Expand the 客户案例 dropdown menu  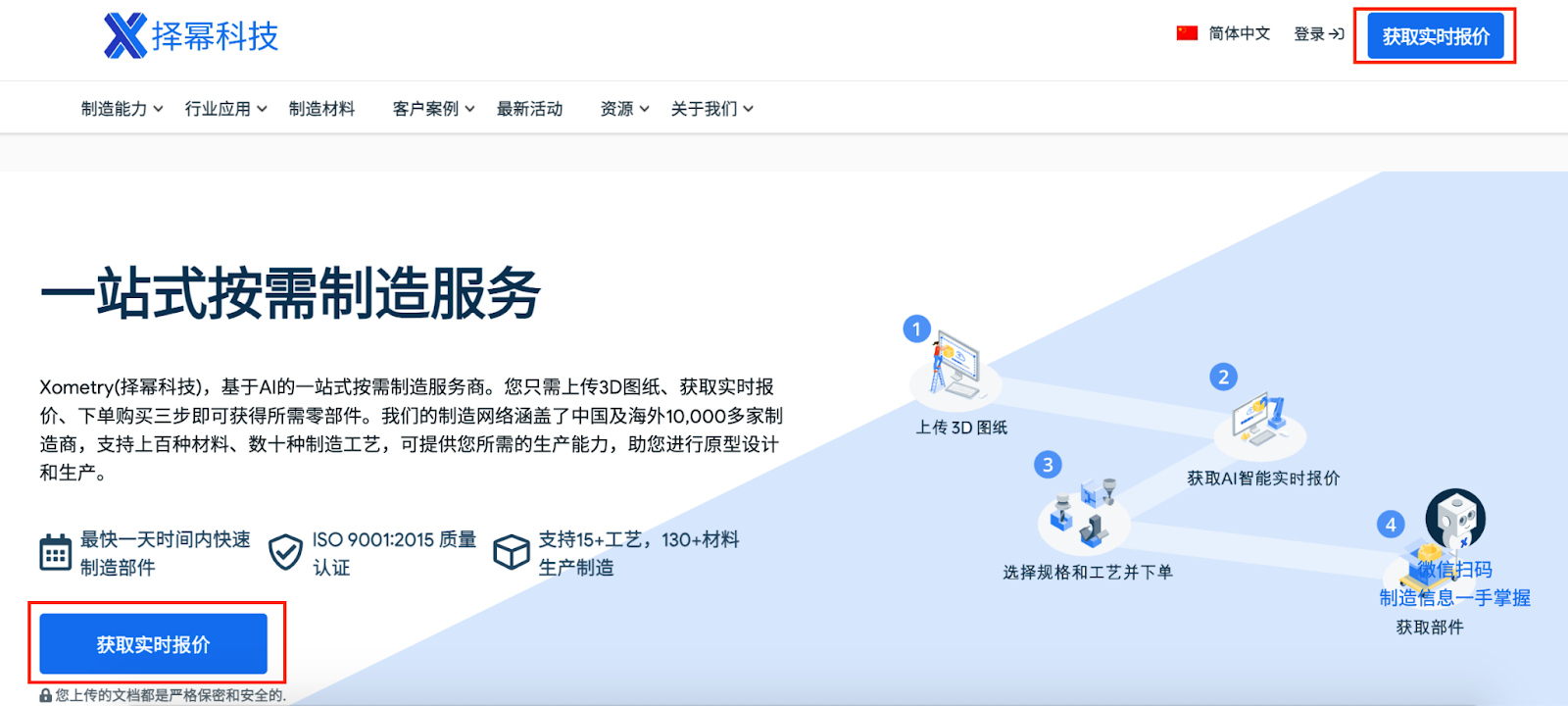(434, 109)
